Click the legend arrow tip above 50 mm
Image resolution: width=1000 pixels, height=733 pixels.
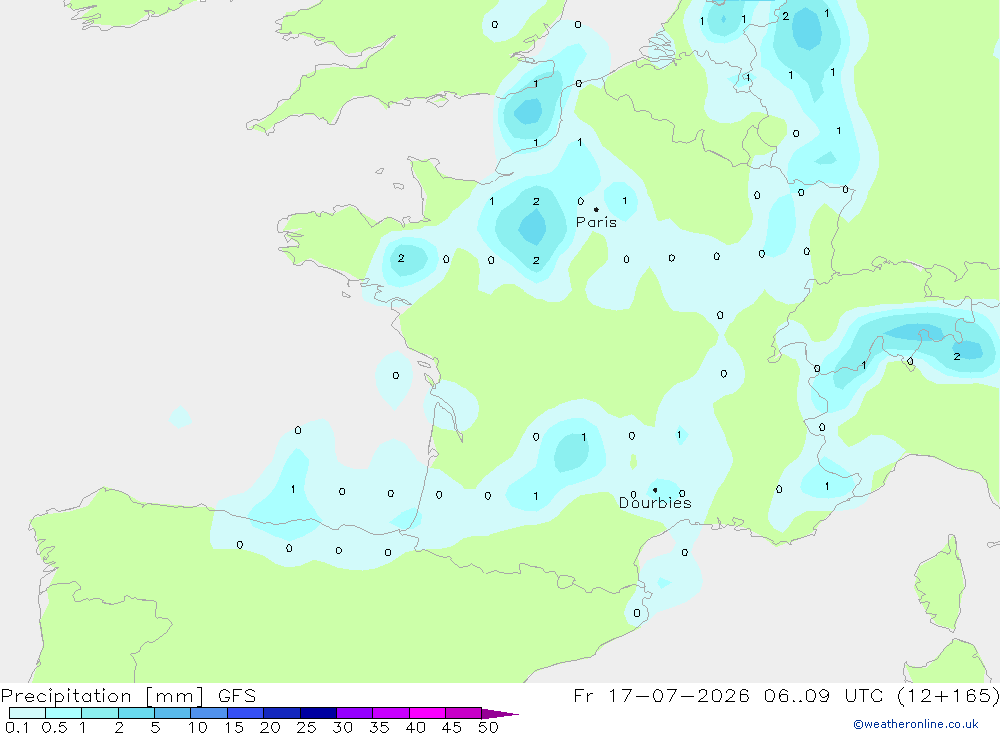click(x=500, y=714)
